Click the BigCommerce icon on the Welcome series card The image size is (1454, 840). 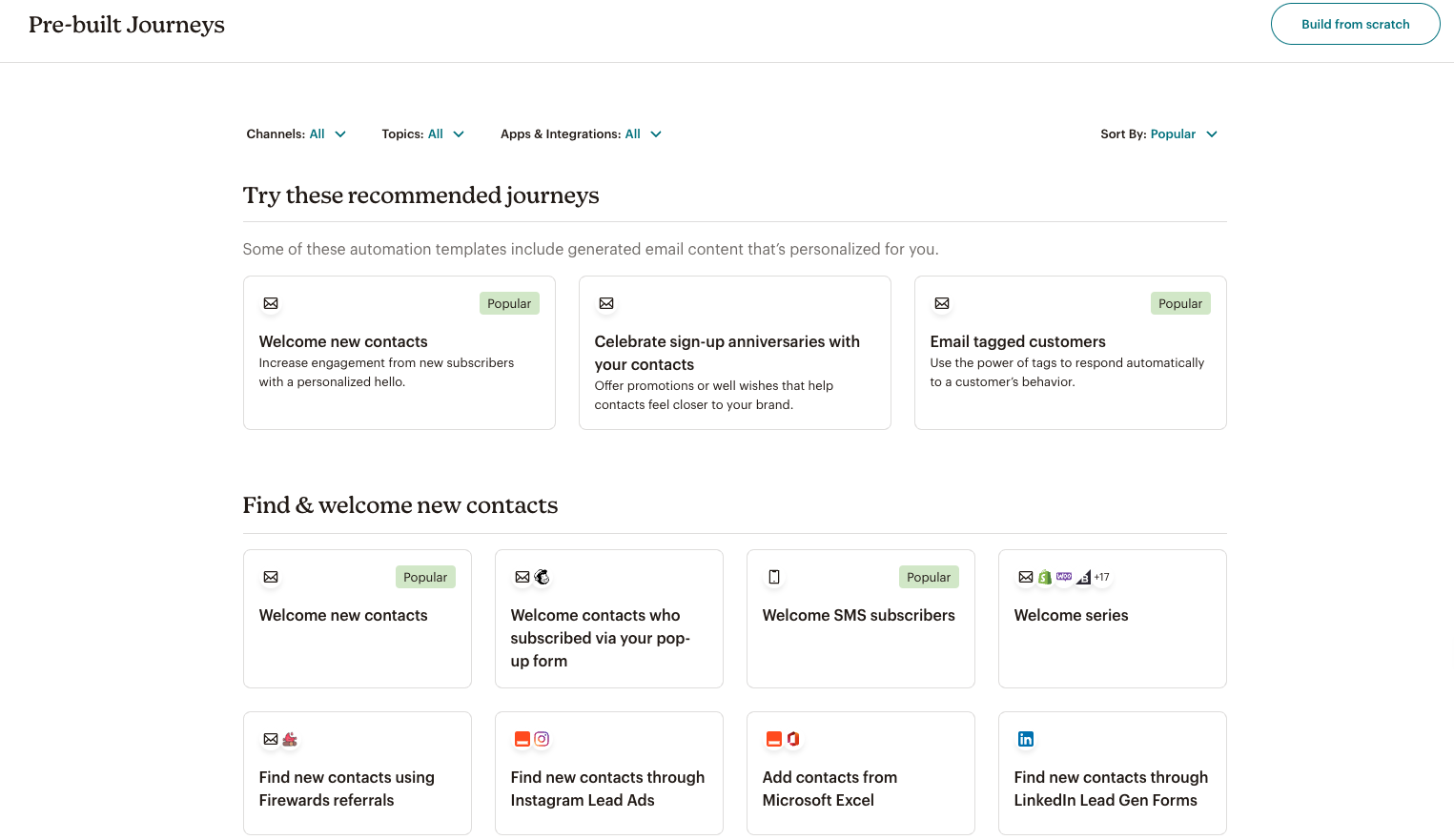point(1083,577)
